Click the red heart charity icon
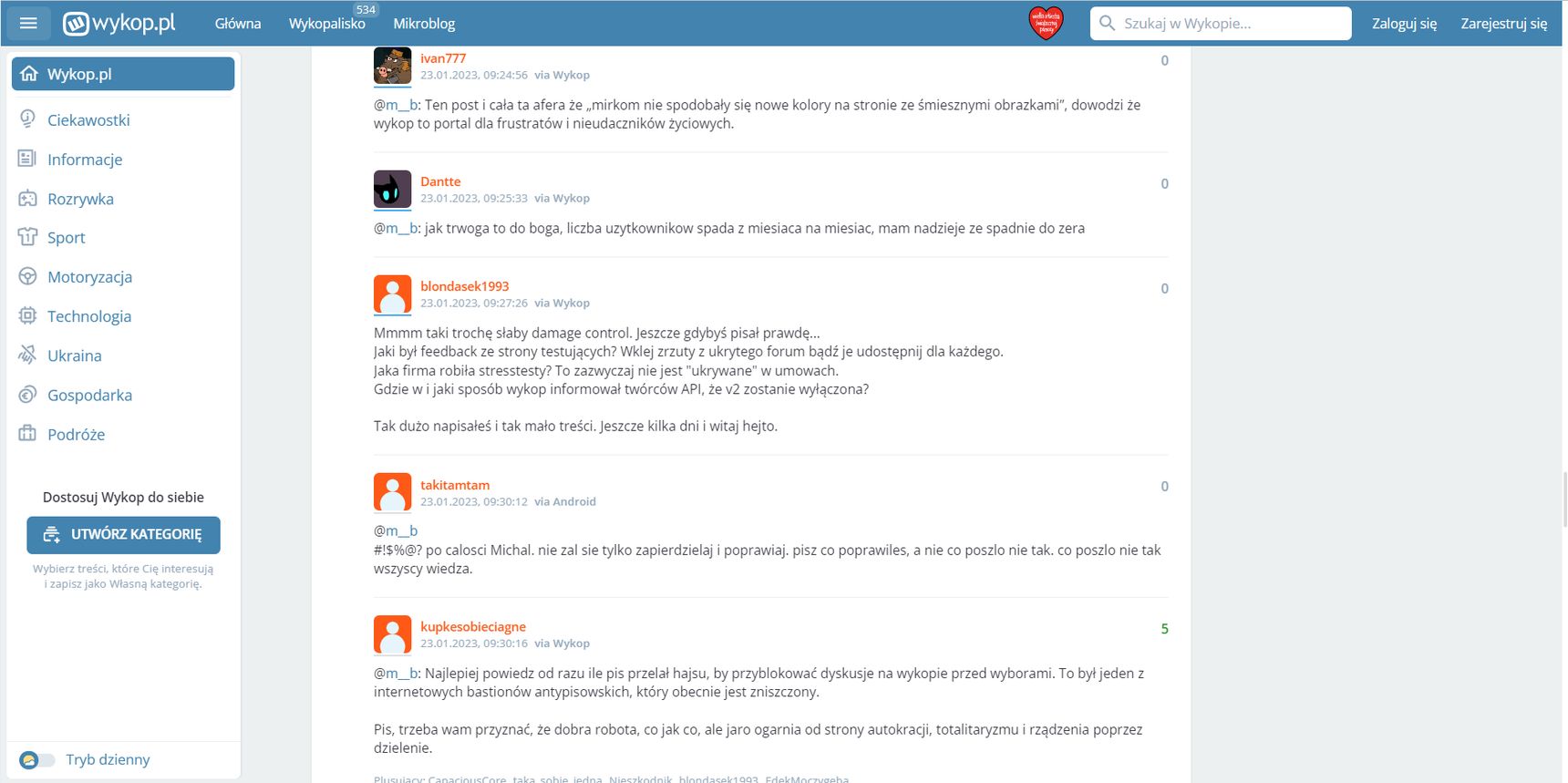 tap(1046, 23)
